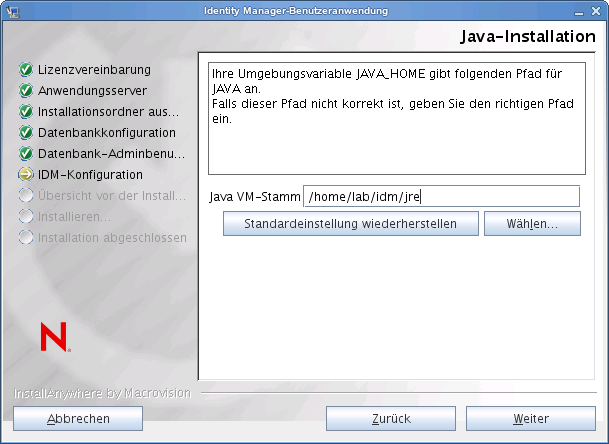Close the Identity Manager installer window
The width and height of the screenshot is (609, 444).
(596, 11)
